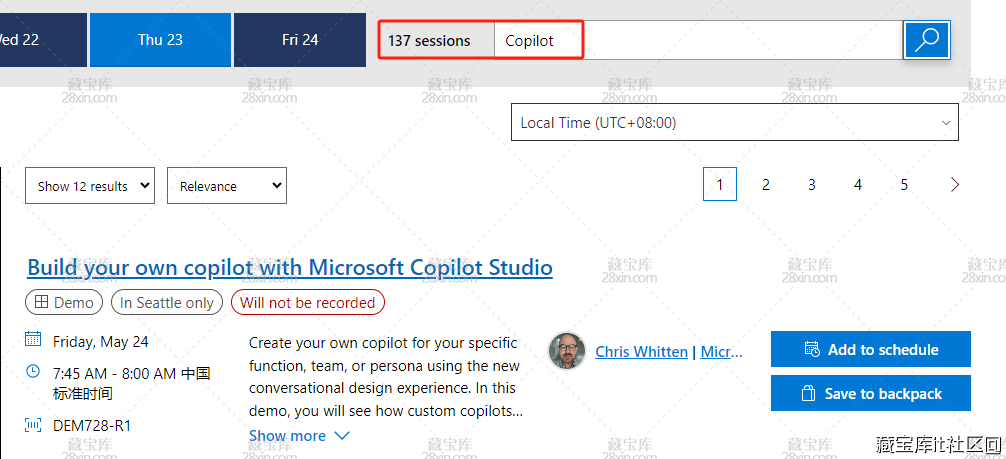Open the Relevance sort dropdown
Screen dimensions: 1006x459
226,186
